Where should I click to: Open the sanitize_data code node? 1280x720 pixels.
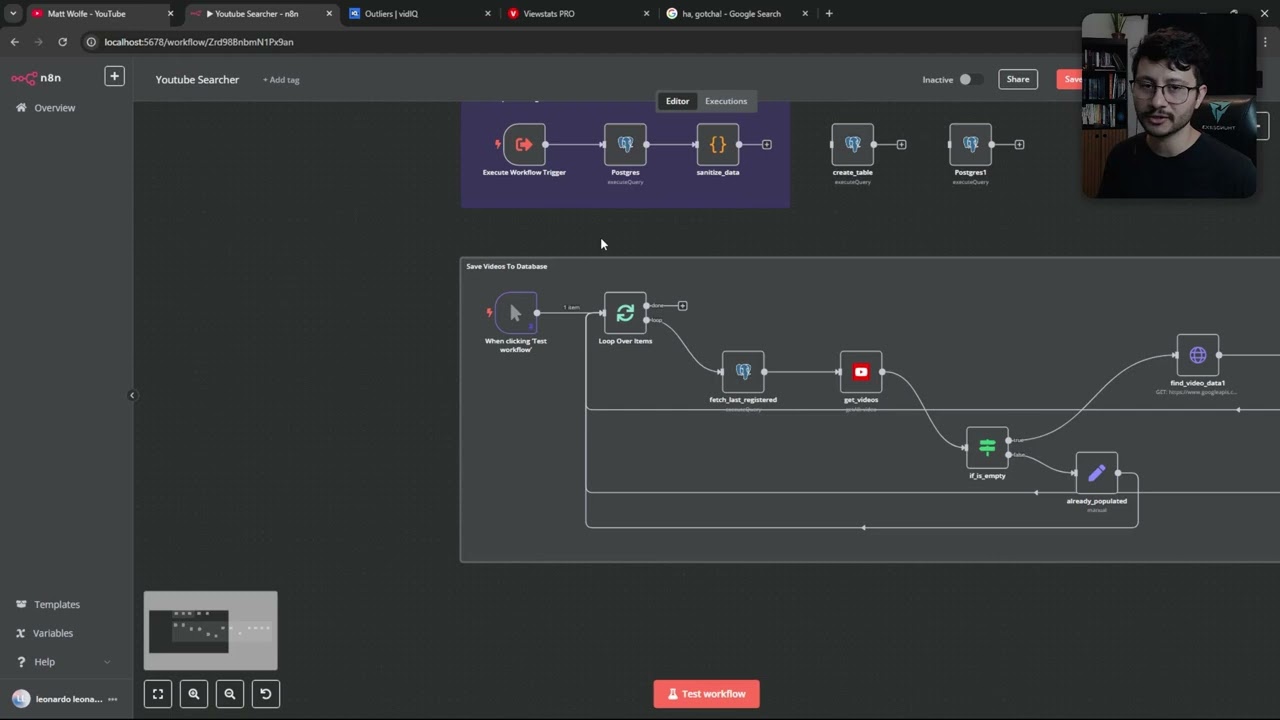pos(717,144)
